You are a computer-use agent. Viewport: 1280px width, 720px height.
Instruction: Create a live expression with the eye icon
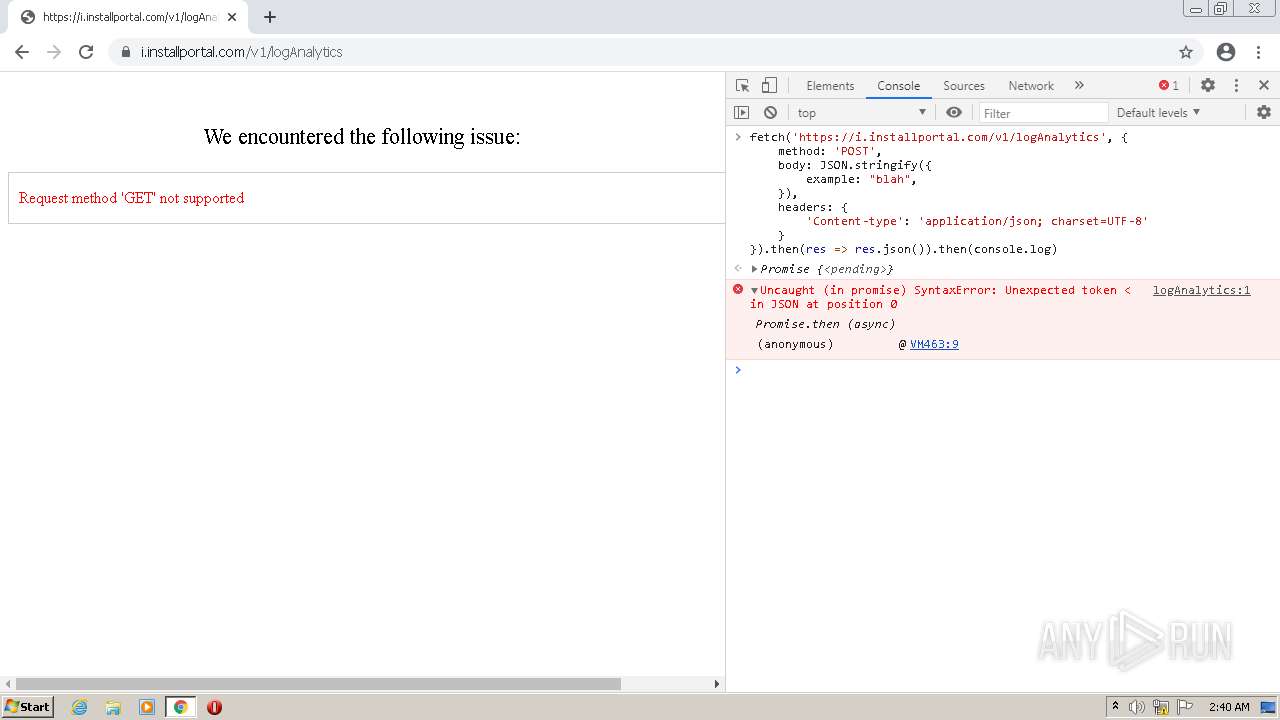tap(954, 113)
